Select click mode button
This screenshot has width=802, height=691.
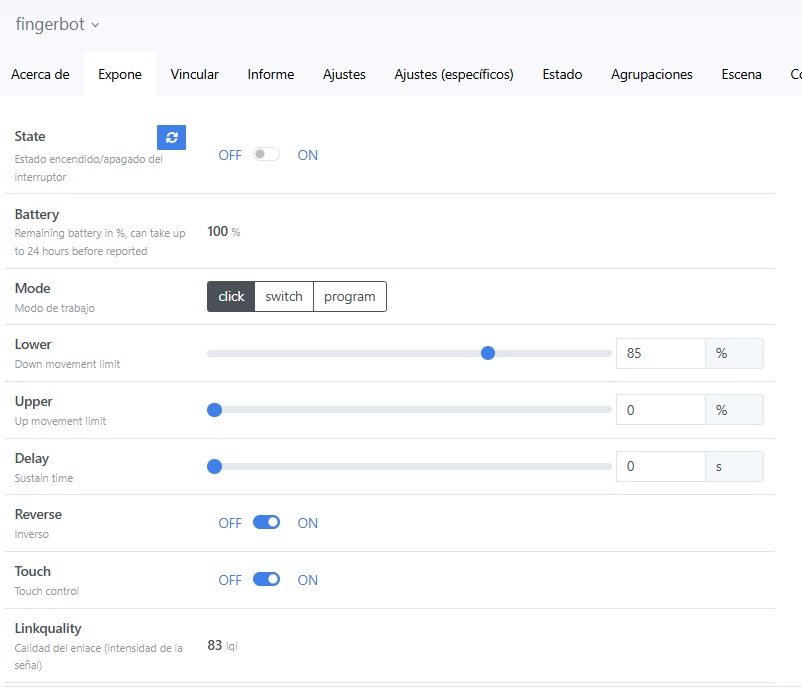coord(231,297)
